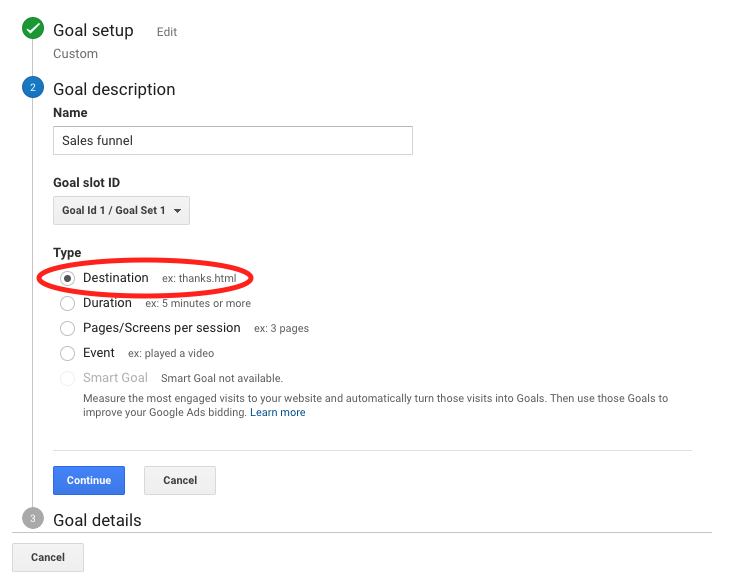Click the disabled Smart Goal radio button

[x=68, y=378]
